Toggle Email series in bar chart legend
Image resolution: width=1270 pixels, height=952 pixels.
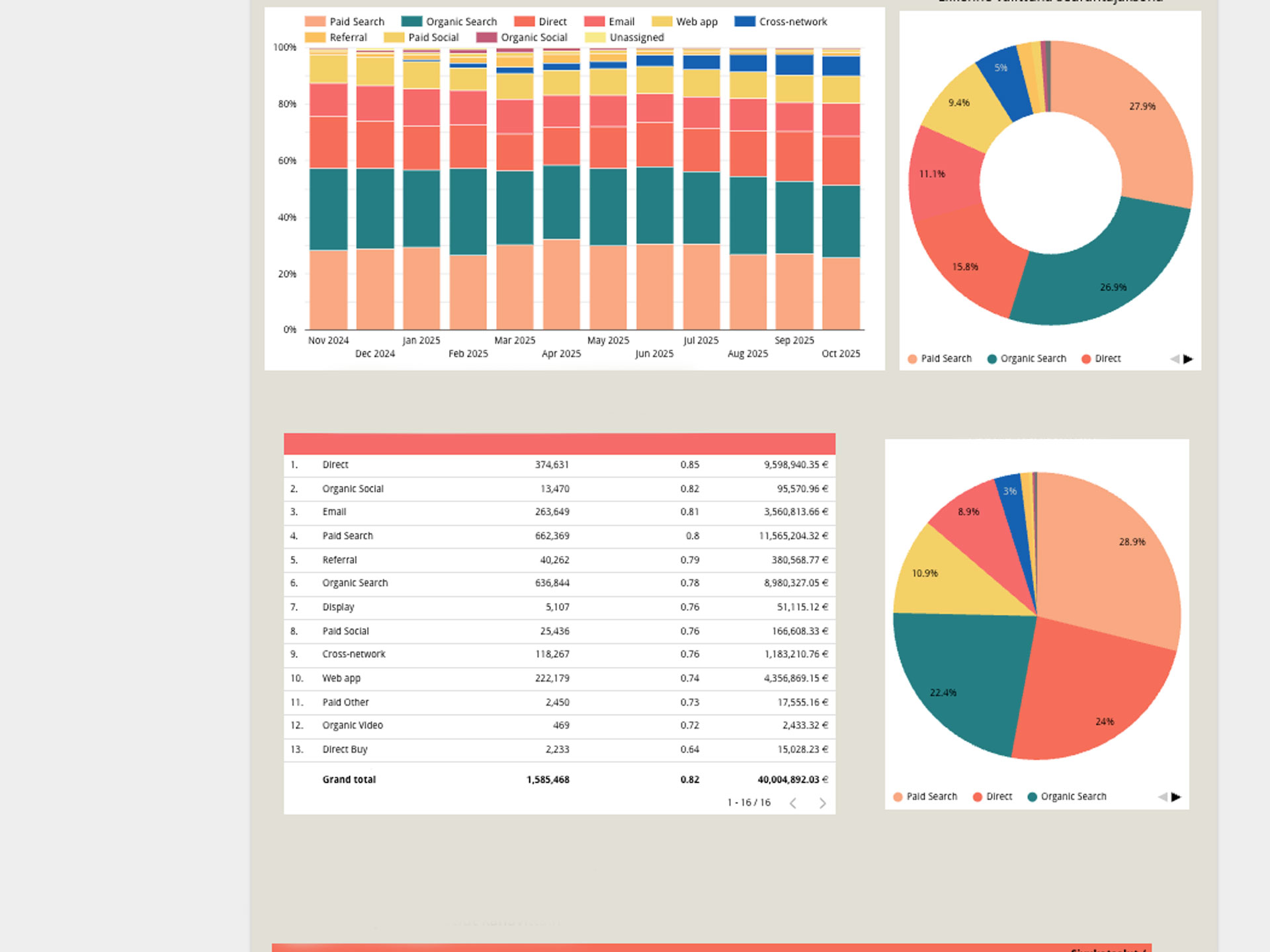point(620,21)
